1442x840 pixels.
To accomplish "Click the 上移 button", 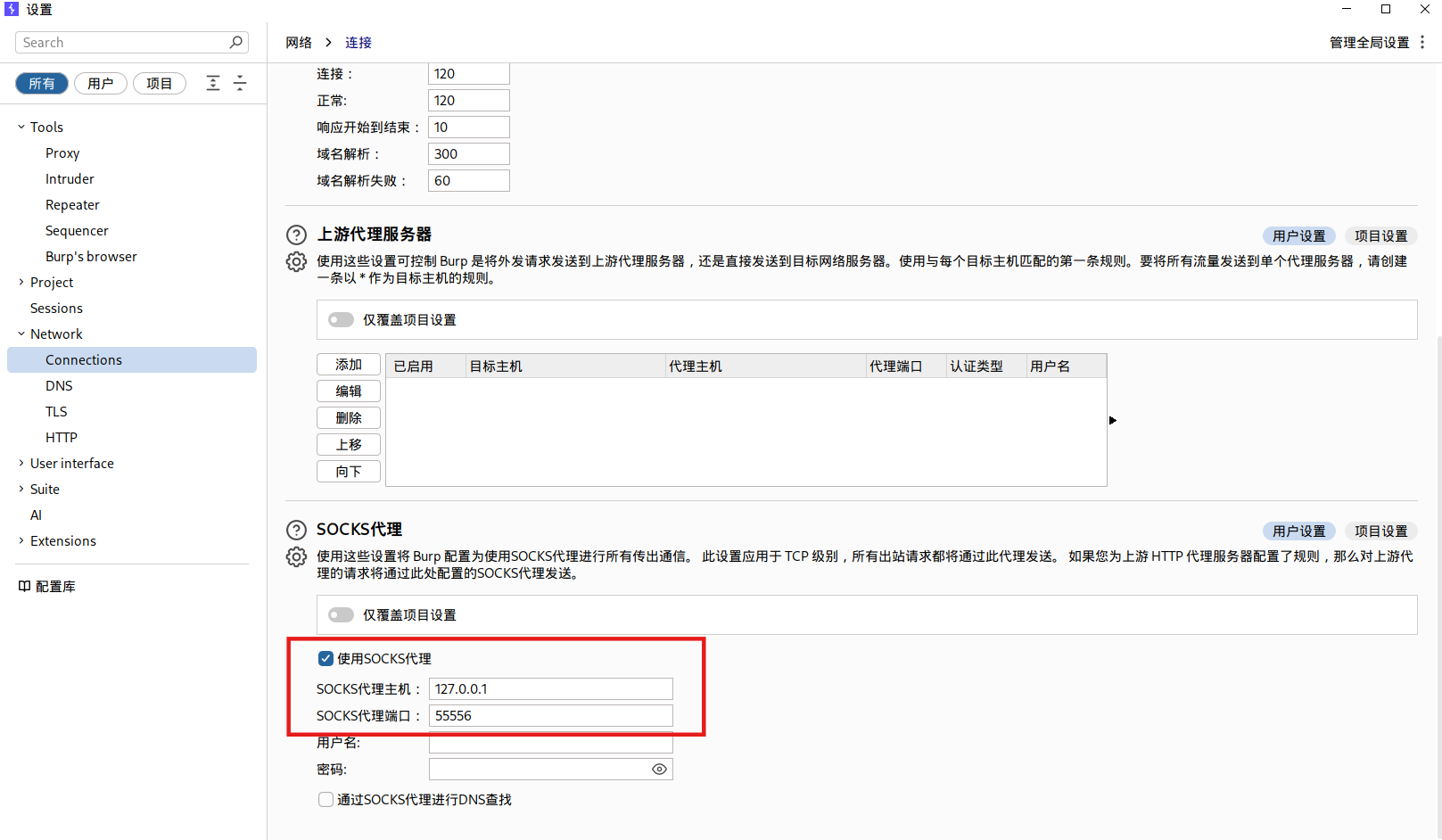I will [x=349, y=445].
